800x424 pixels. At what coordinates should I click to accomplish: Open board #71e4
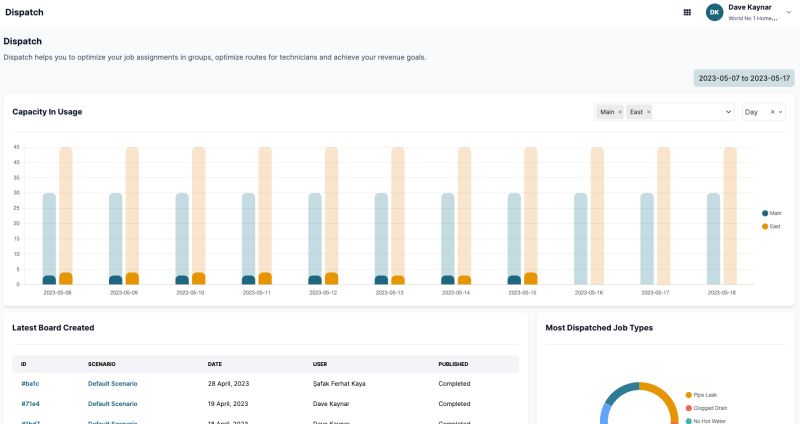(30, 404)
